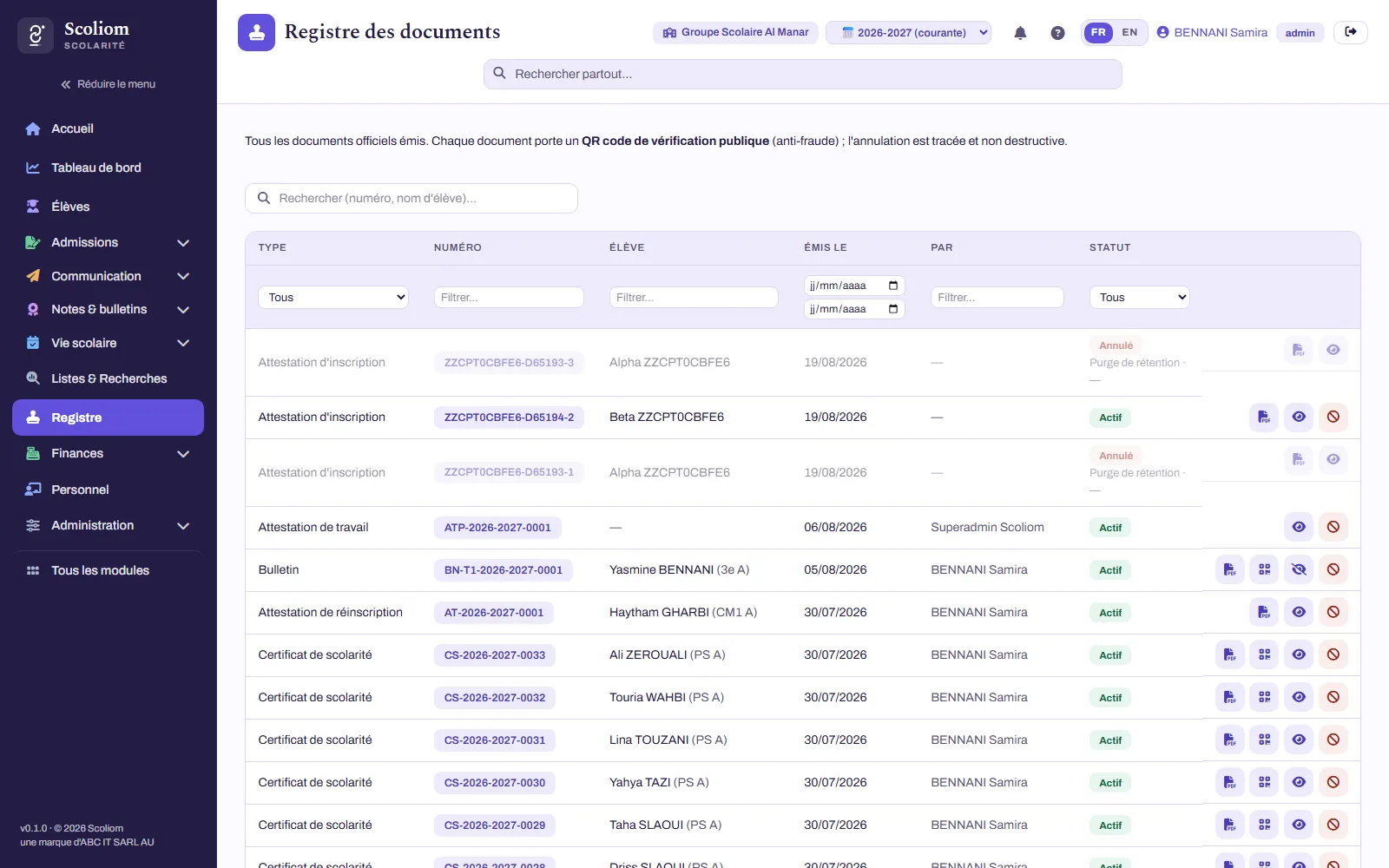Cancel Ali ZEROUALI's certificate

[x=1333, y=654]
